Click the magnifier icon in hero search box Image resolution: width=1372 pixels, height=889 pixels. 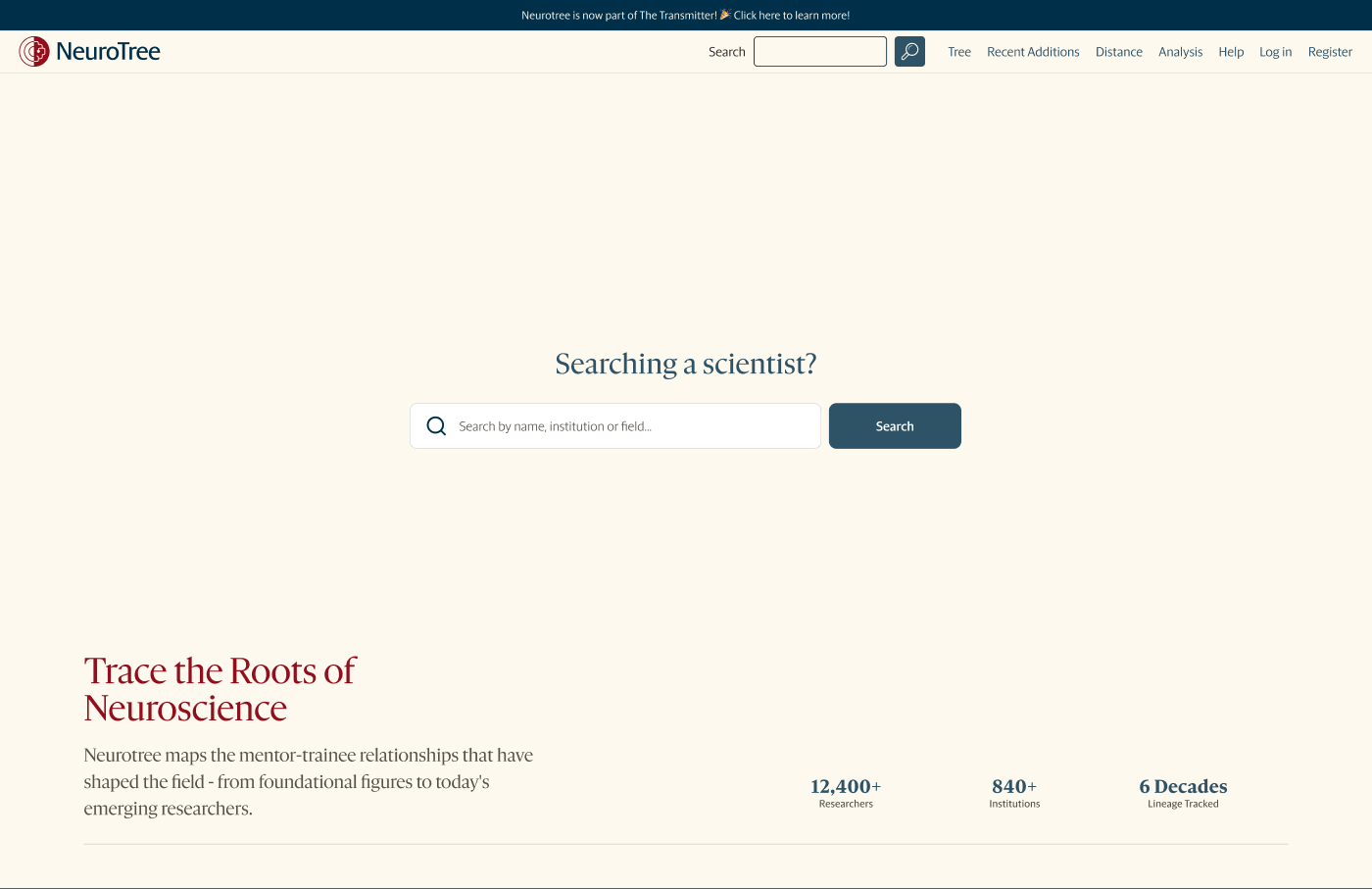(436, 426)
